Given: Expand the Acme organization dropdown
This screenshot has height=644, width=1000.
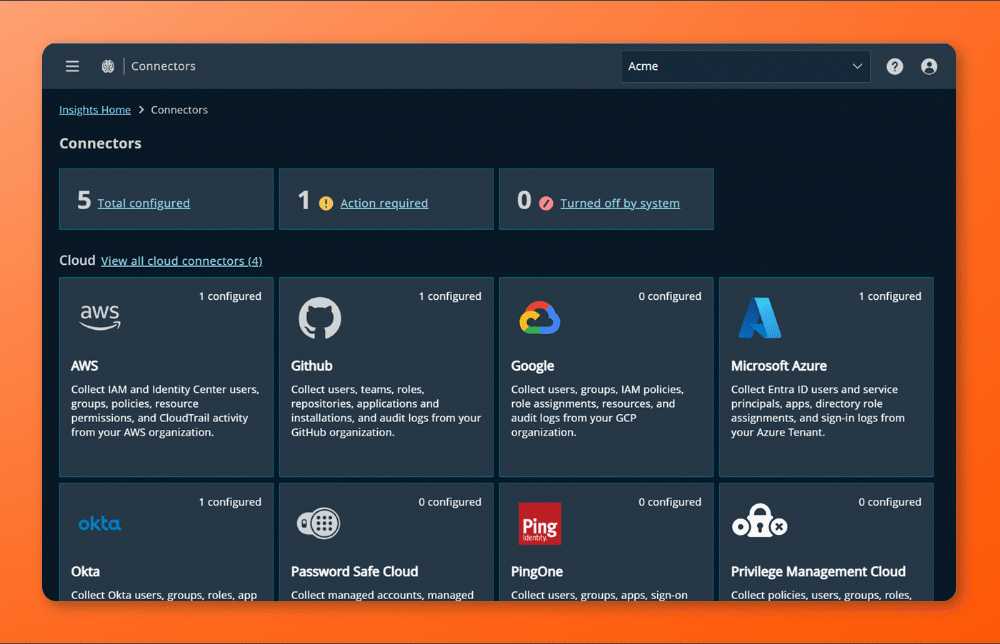Looking at the screenshot, I should point(746,66).
